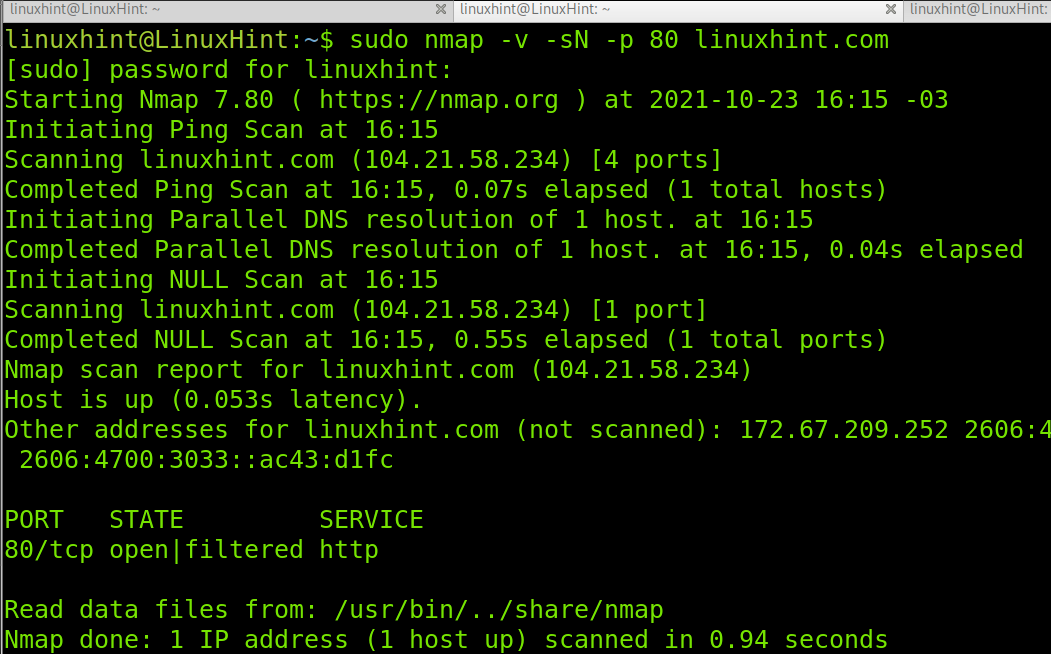Close the first terminal tab
The image size is (1051, 654).
pos(440,8)
